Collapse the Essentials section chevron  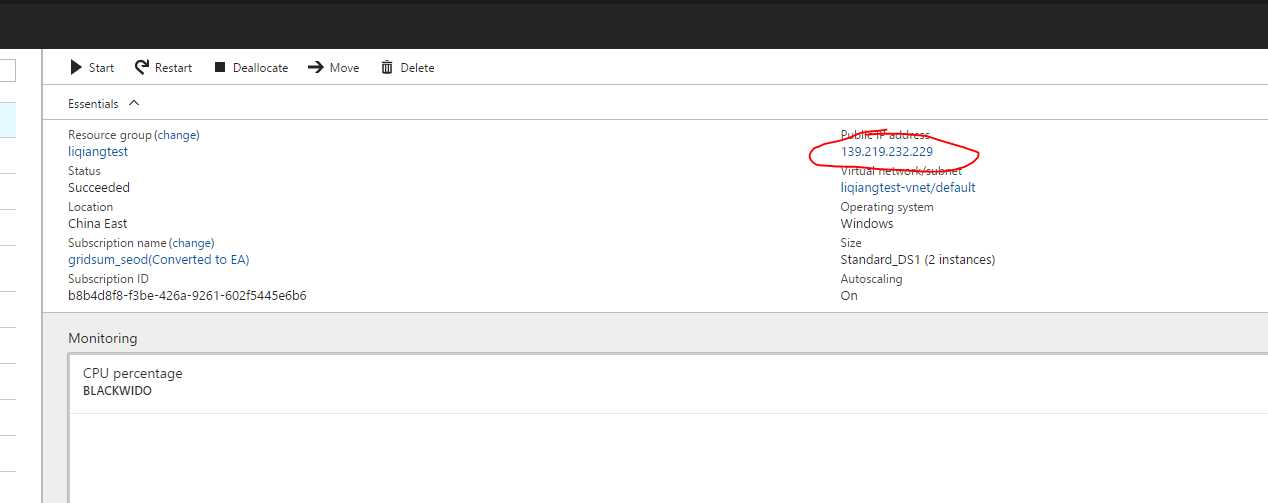(134, 103)
